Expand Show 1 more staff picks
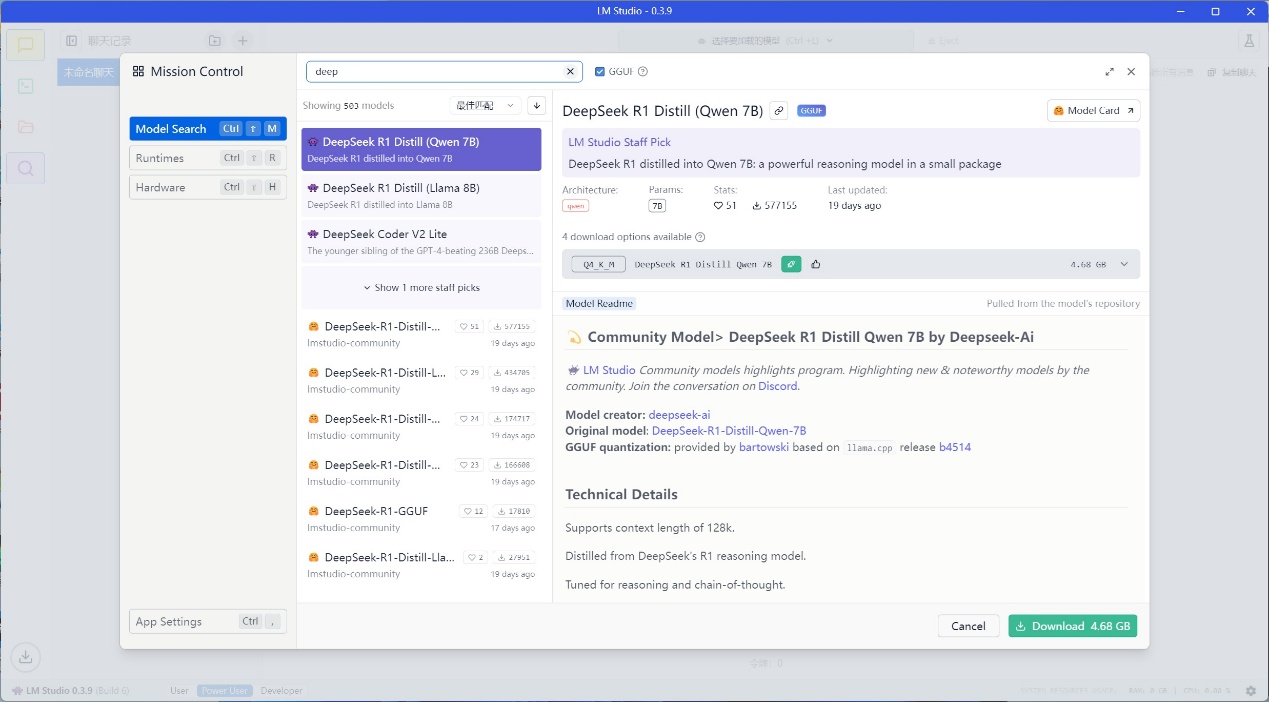1269x702 pixels. (x=421, y=287)
